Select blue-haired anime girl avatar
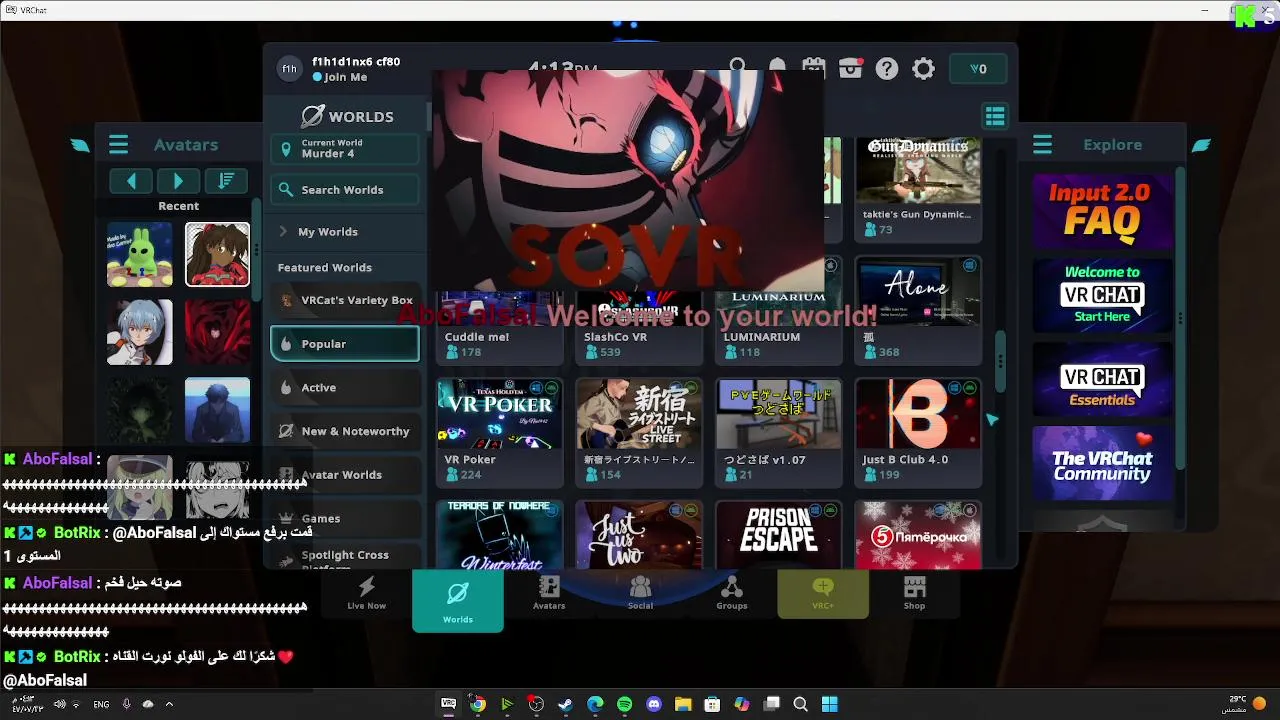The height and width of the screenshot is (720, 1280). [140, 332]
